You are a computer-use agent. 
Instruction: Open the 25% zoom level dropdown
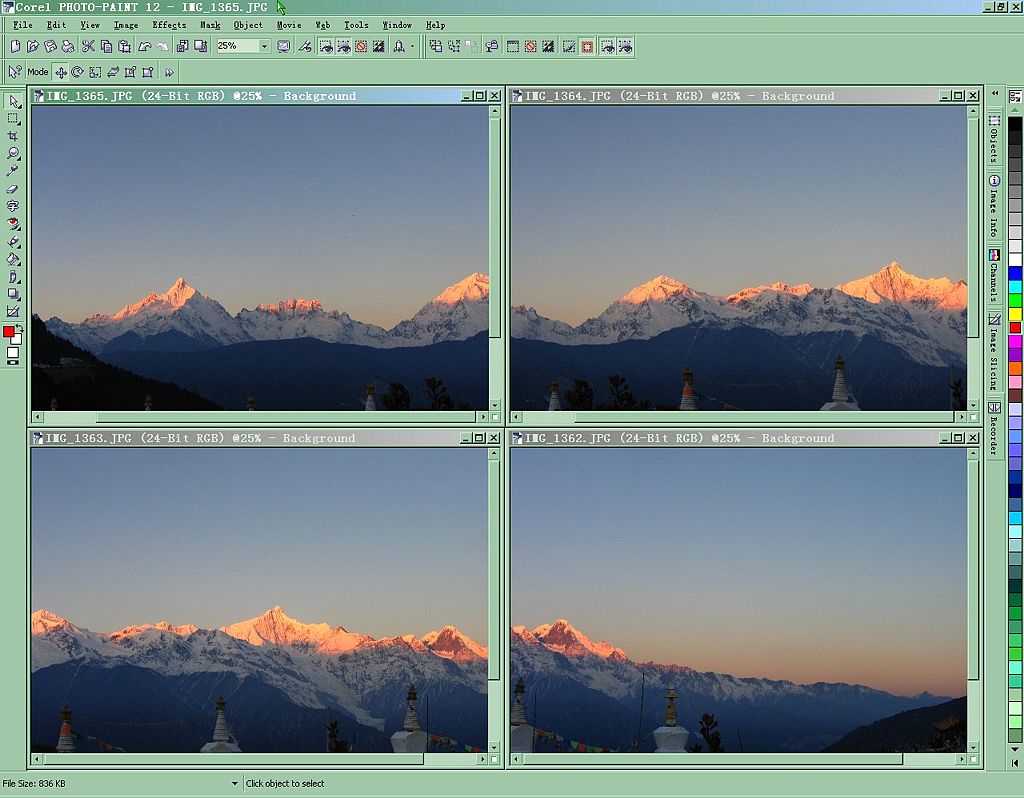[264, 46]
